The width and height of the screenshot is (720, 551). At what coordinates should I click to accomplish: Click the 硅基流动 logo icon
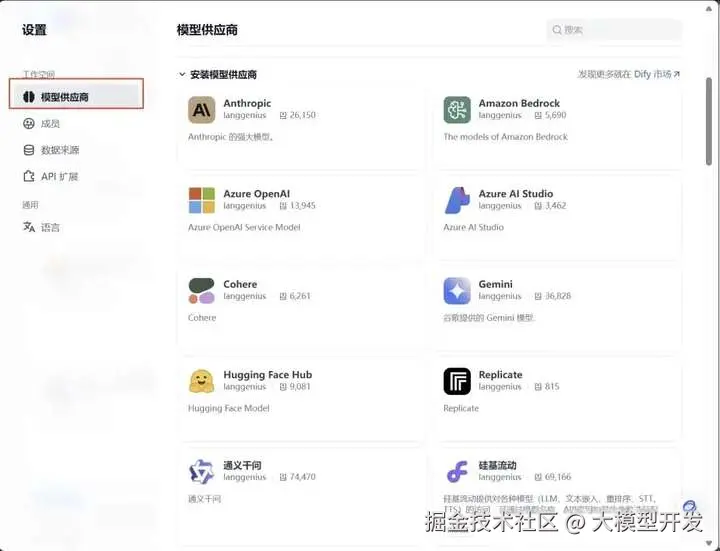click(457, 472)
